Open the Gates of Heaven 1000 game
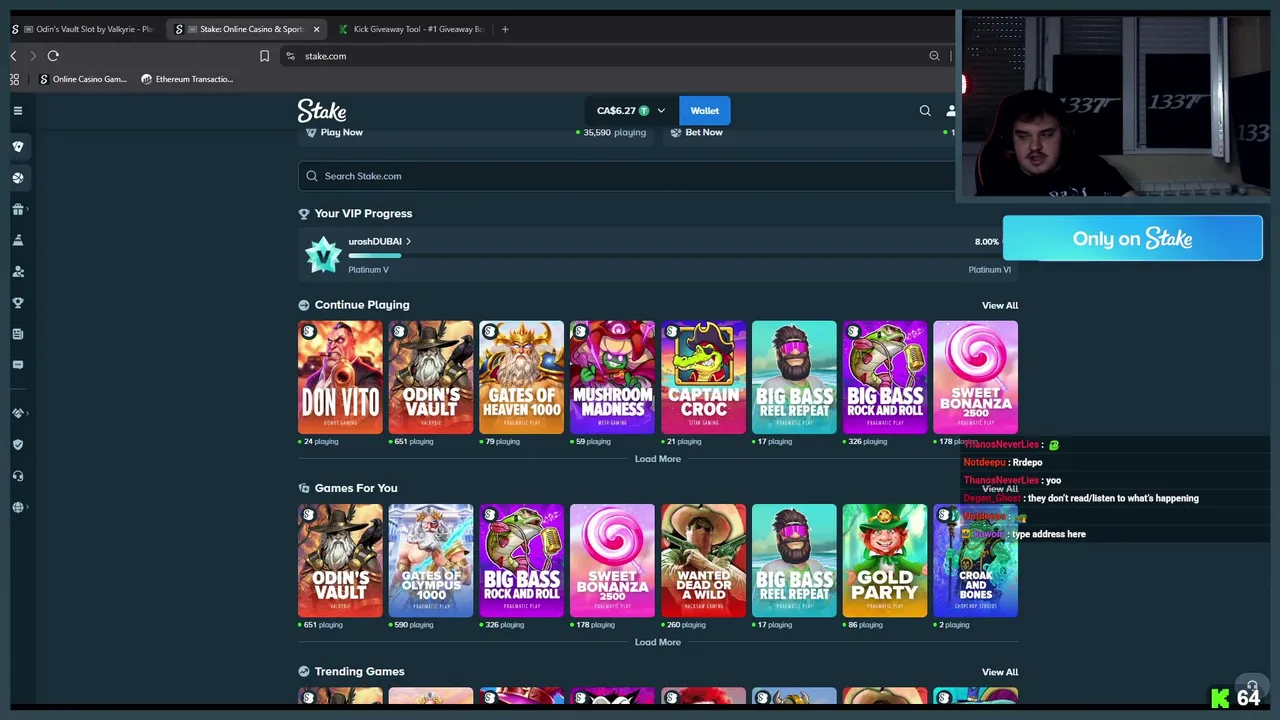 point(521,377)
